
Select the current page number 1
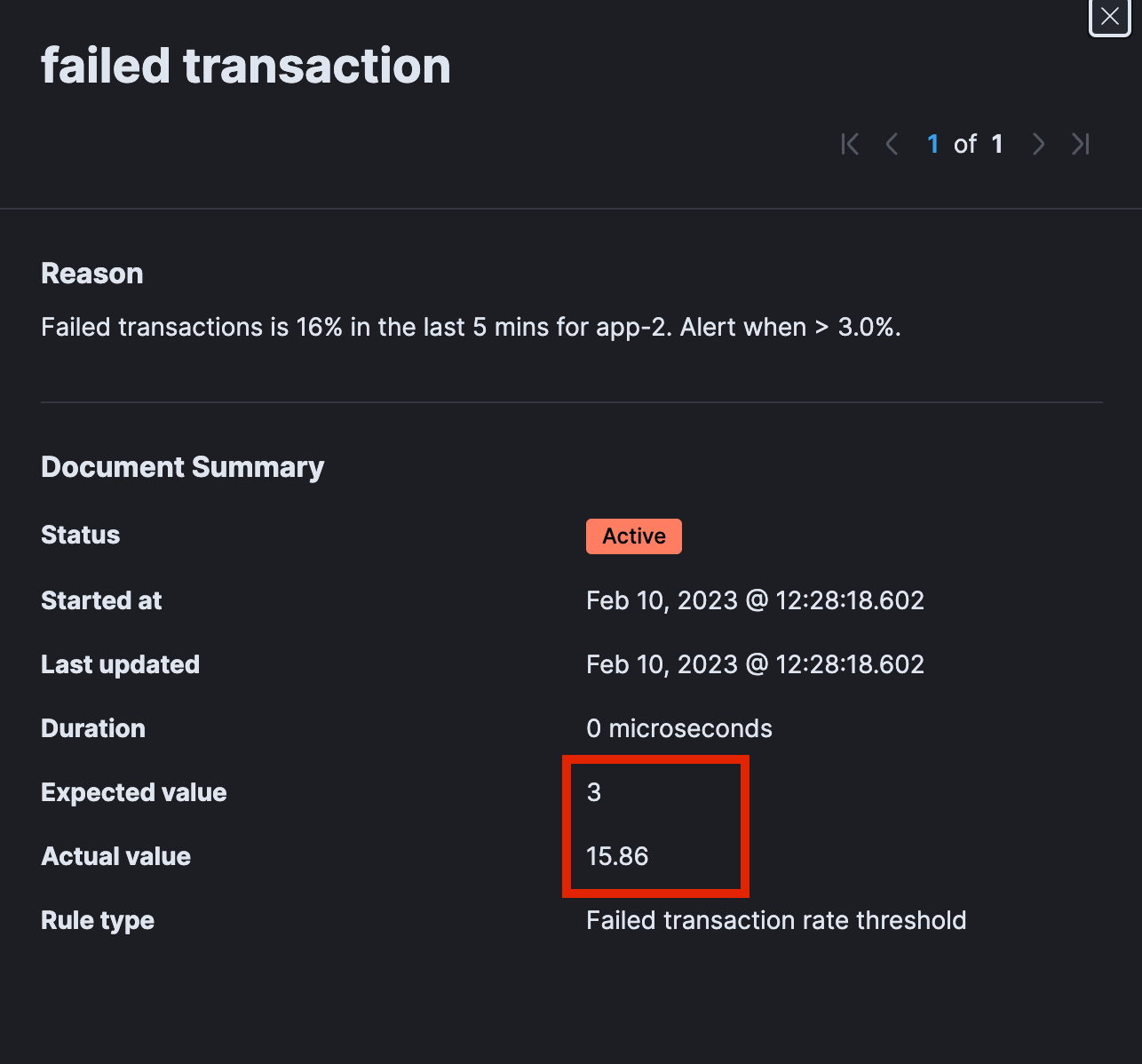click(932, 143)
